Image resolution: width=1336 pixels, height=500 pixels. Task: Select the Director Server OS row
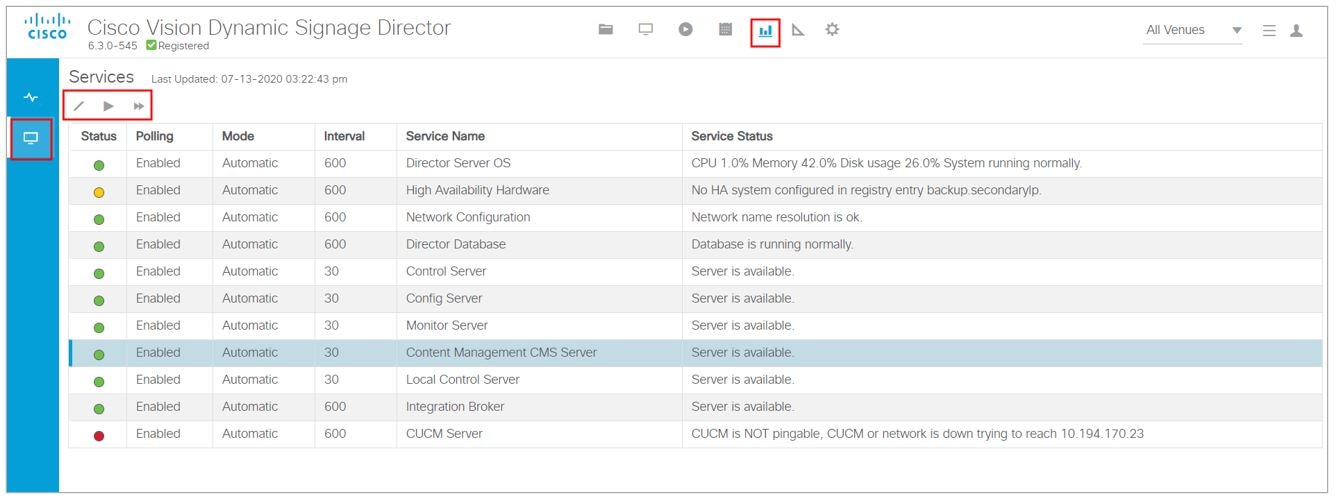pos(695,163)
